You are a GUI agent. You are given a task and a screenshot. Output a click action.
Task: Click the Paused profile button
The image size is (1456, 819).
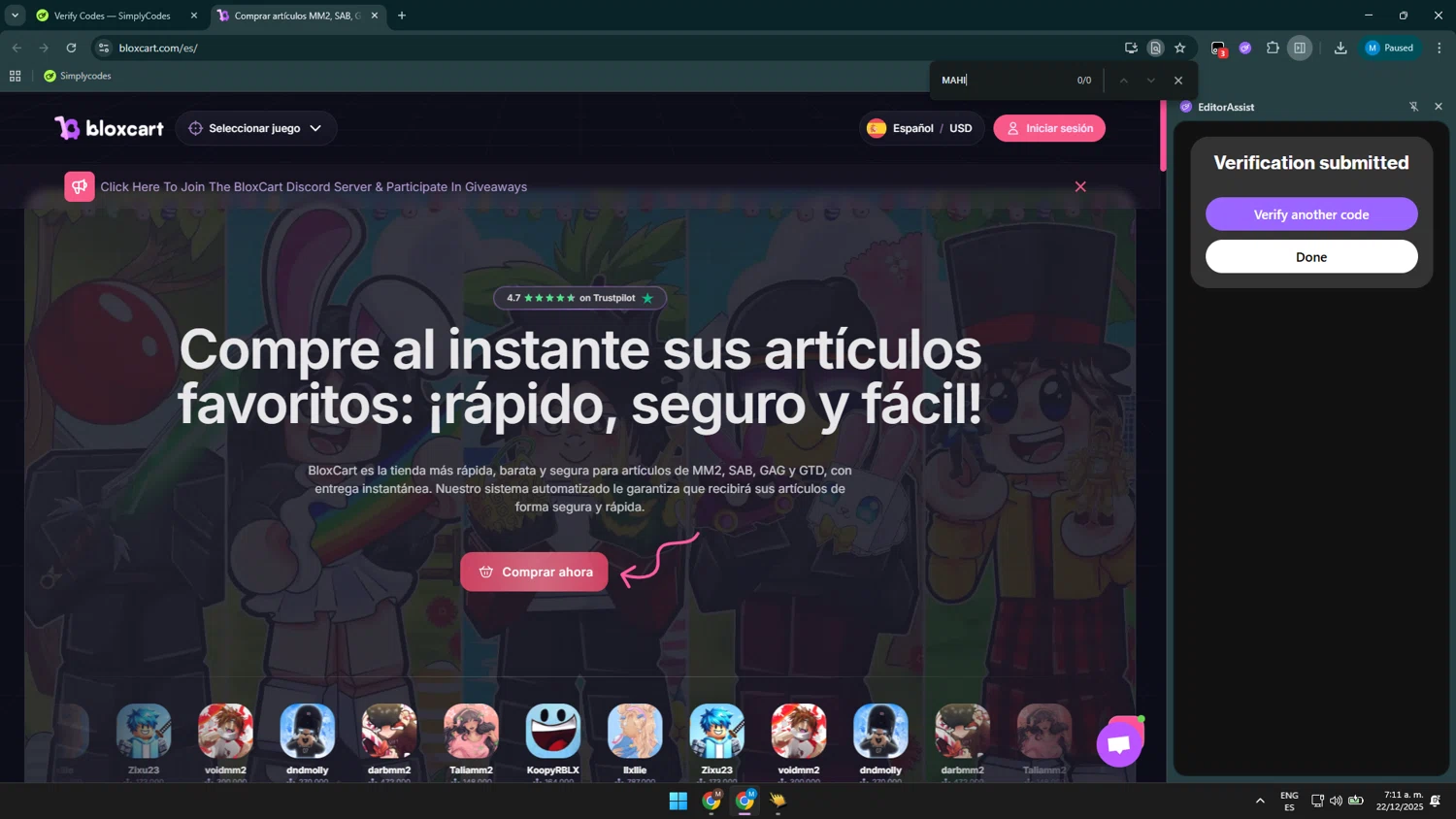1390,48
